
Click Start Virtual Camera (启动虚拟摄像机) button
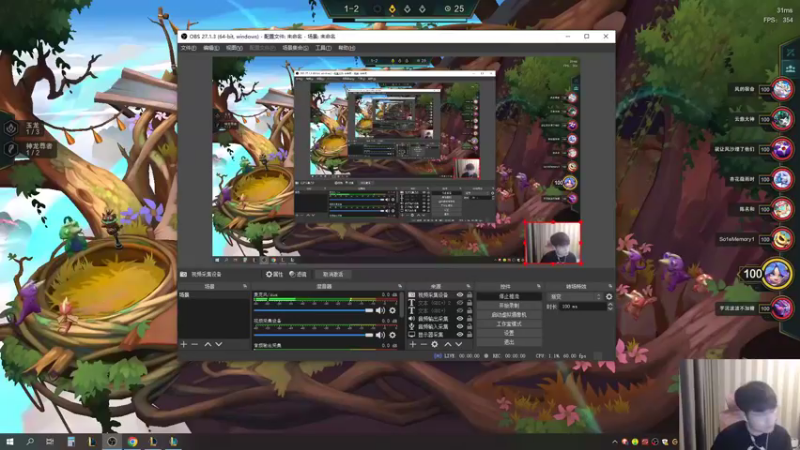pos(509,315)
